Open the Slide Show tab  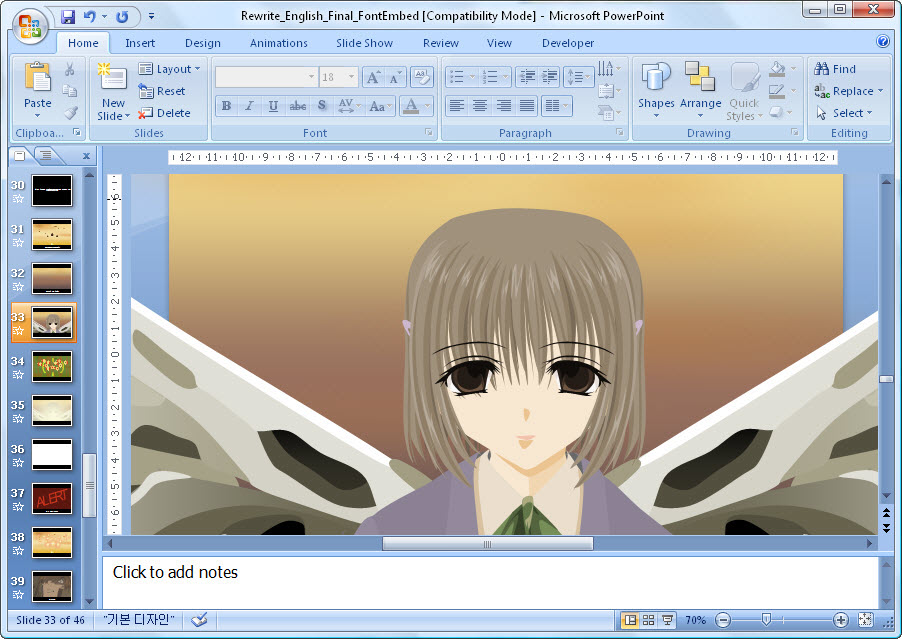pyautogui.click(x=364, y=43)
